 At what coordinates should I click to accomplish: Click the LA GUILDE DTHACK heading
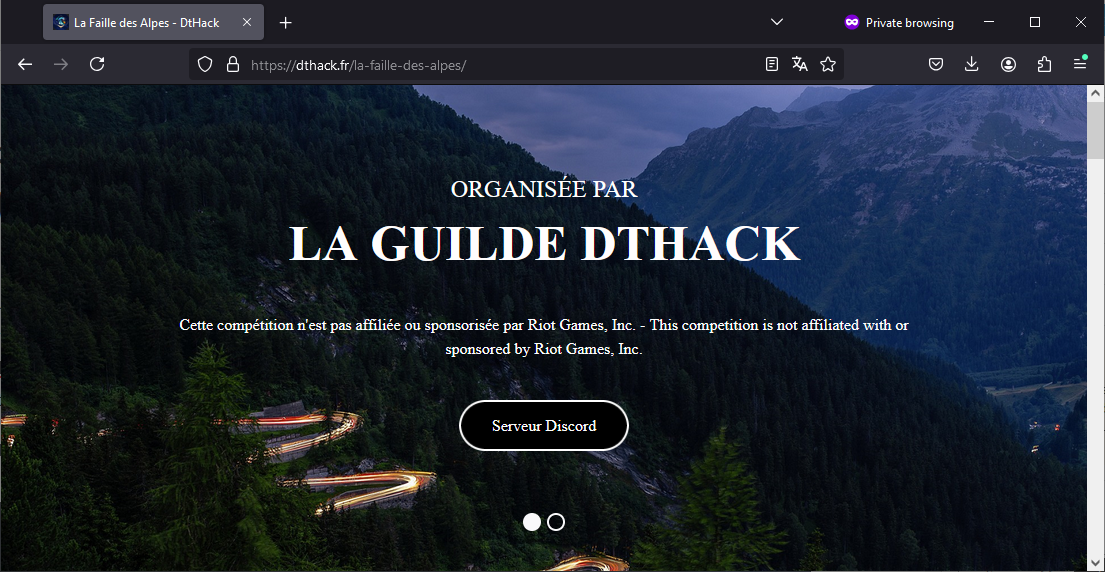(544, 244)
